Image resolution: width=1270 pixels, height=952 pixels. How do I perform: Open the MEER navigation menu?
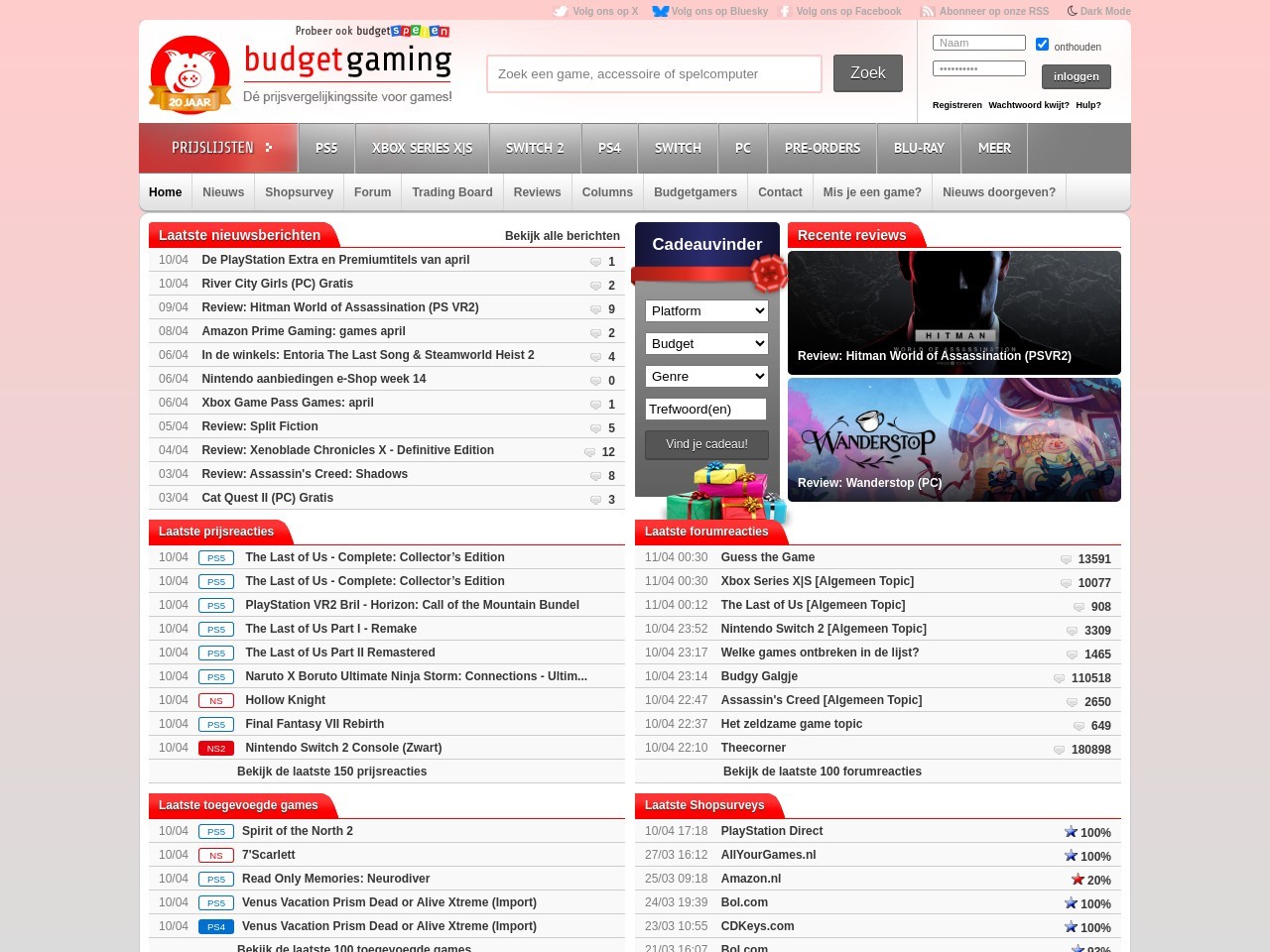point(994,148)
